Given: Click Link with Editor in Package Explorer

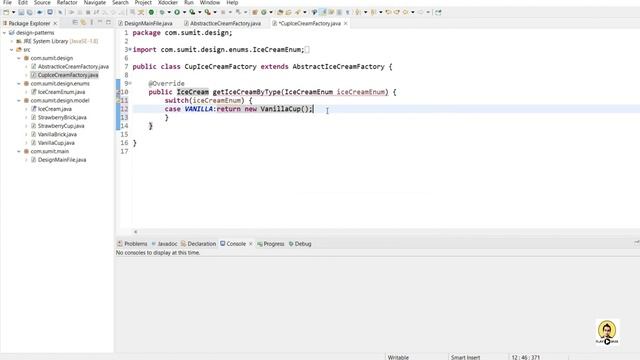Looking at the screenshot, I should tap(83, 23).
